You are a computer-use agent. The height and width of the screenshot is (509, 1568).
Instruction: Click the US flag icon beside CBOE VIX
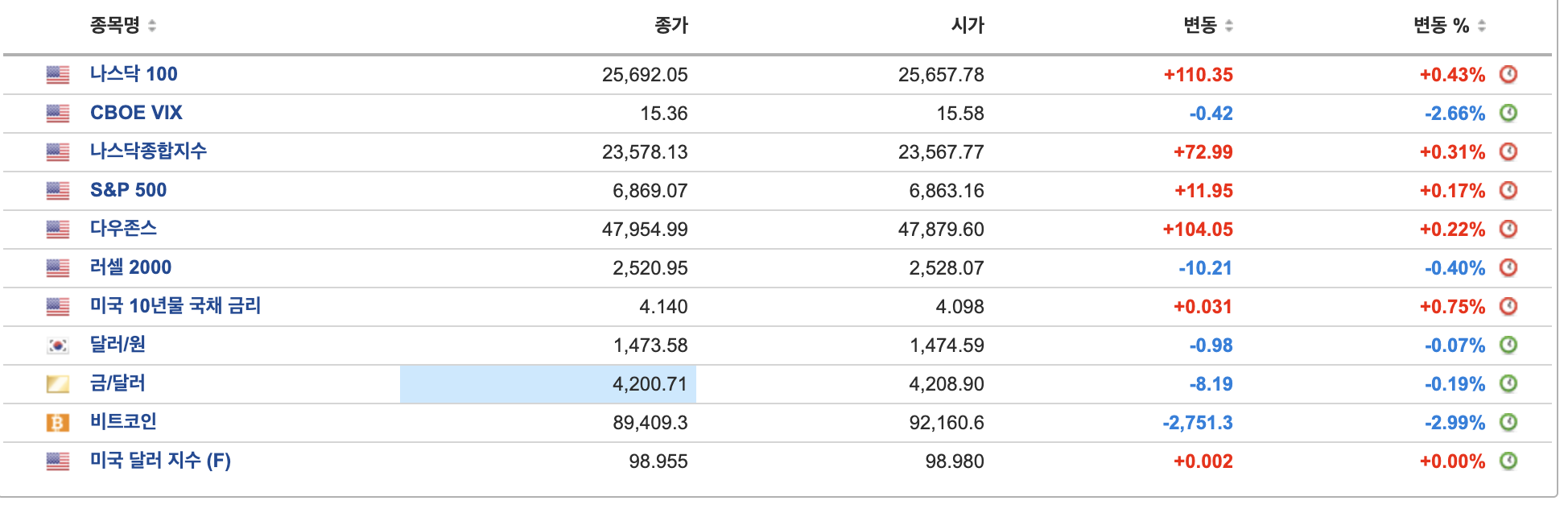point(58,114)
